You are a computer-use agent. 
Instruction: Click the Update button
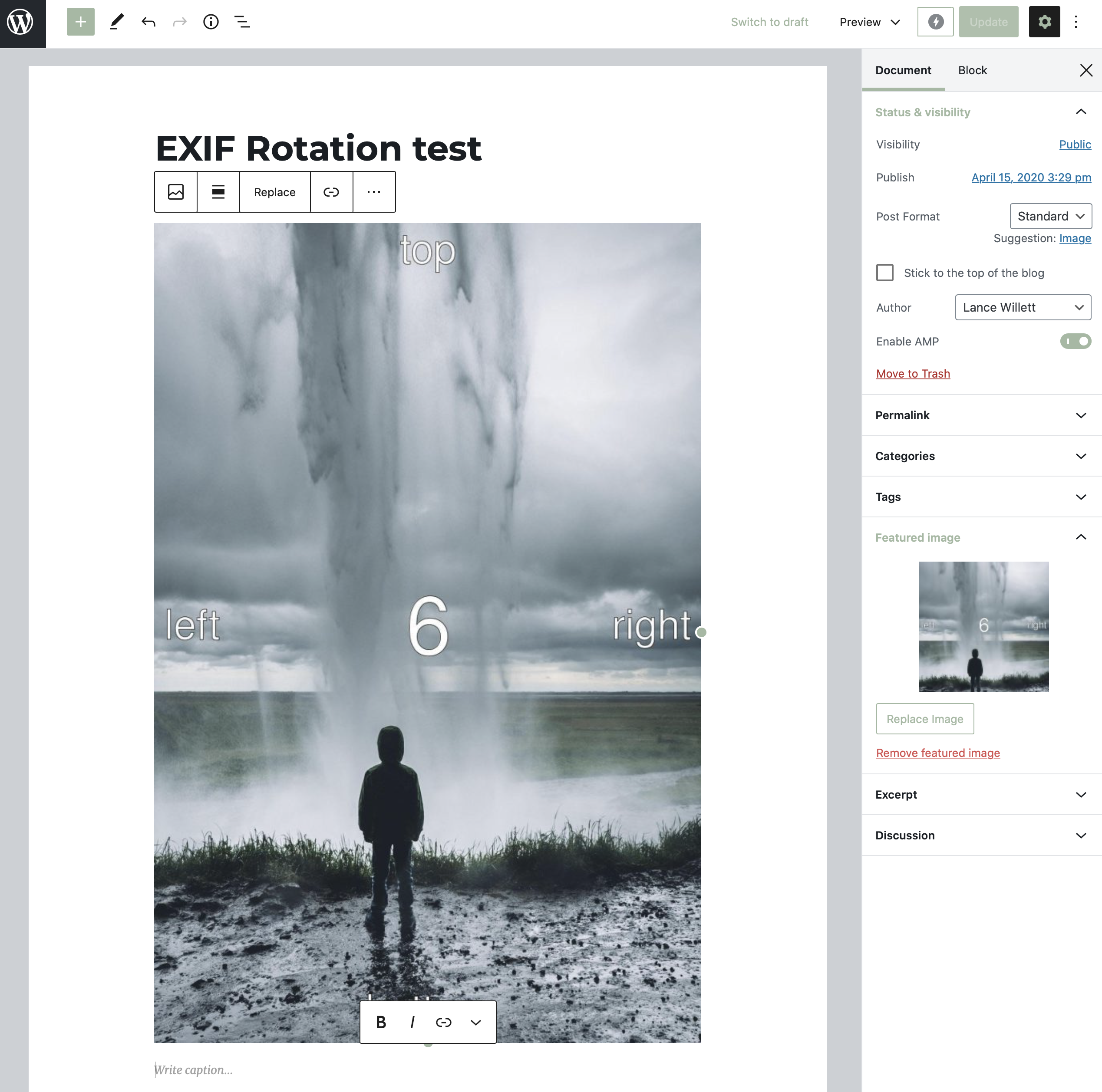(989, 22)
